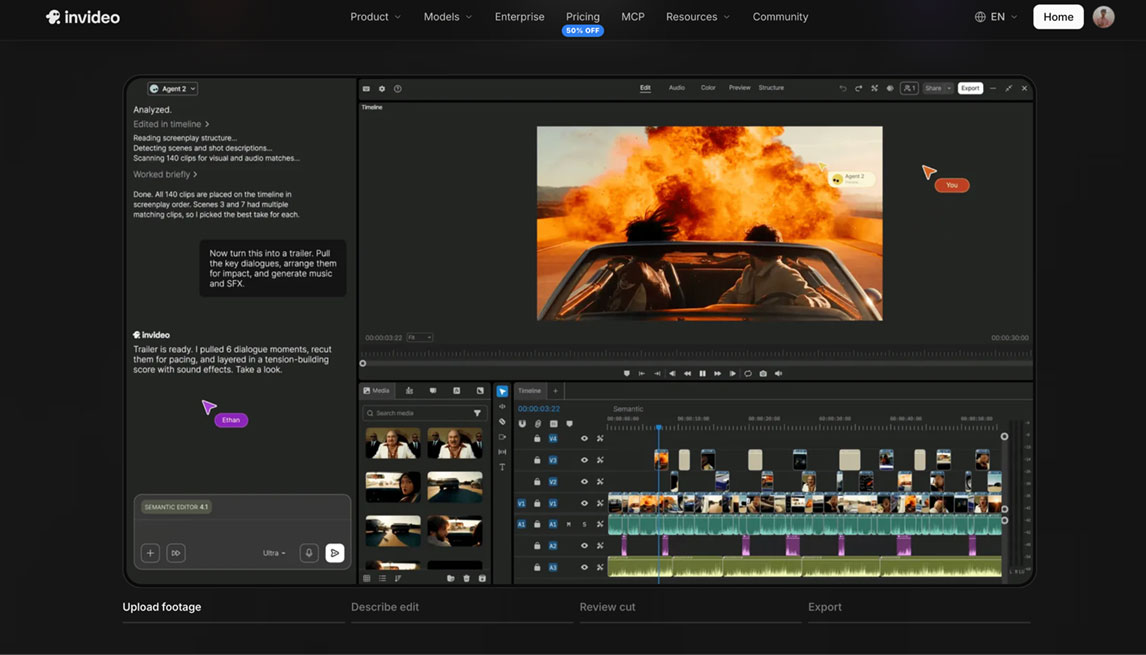The image size is (1146, 655).
Task: Select the Text tool T icon
Action: tap(502, 467)
